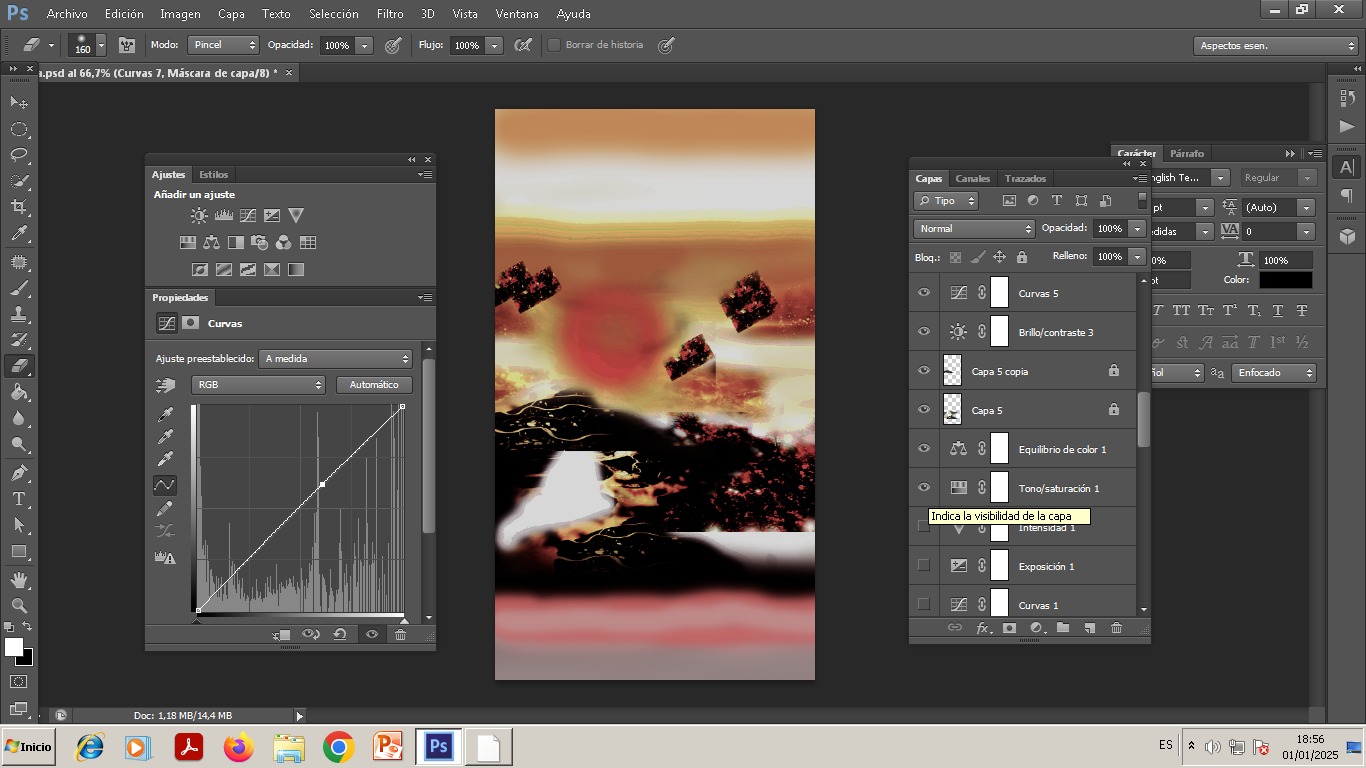Screen dimensions: 1366x768
Task: Open the Flujo dropdown arrow
Action: point(494,45)
